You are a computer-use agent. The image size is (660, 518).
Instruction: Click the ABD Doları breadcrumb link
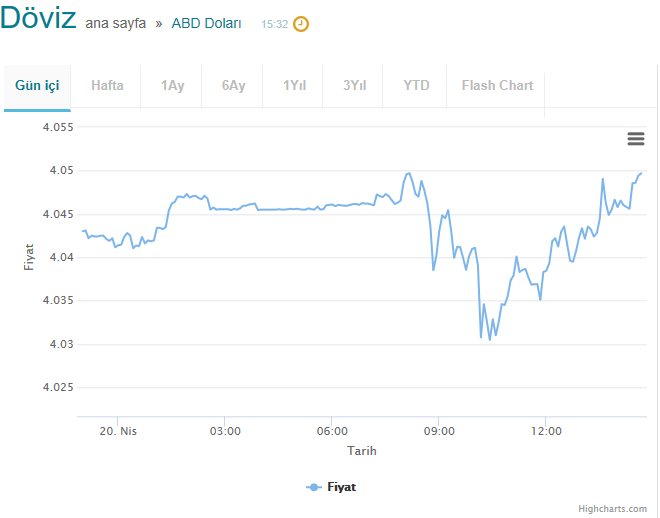click(x=206, y=23)
